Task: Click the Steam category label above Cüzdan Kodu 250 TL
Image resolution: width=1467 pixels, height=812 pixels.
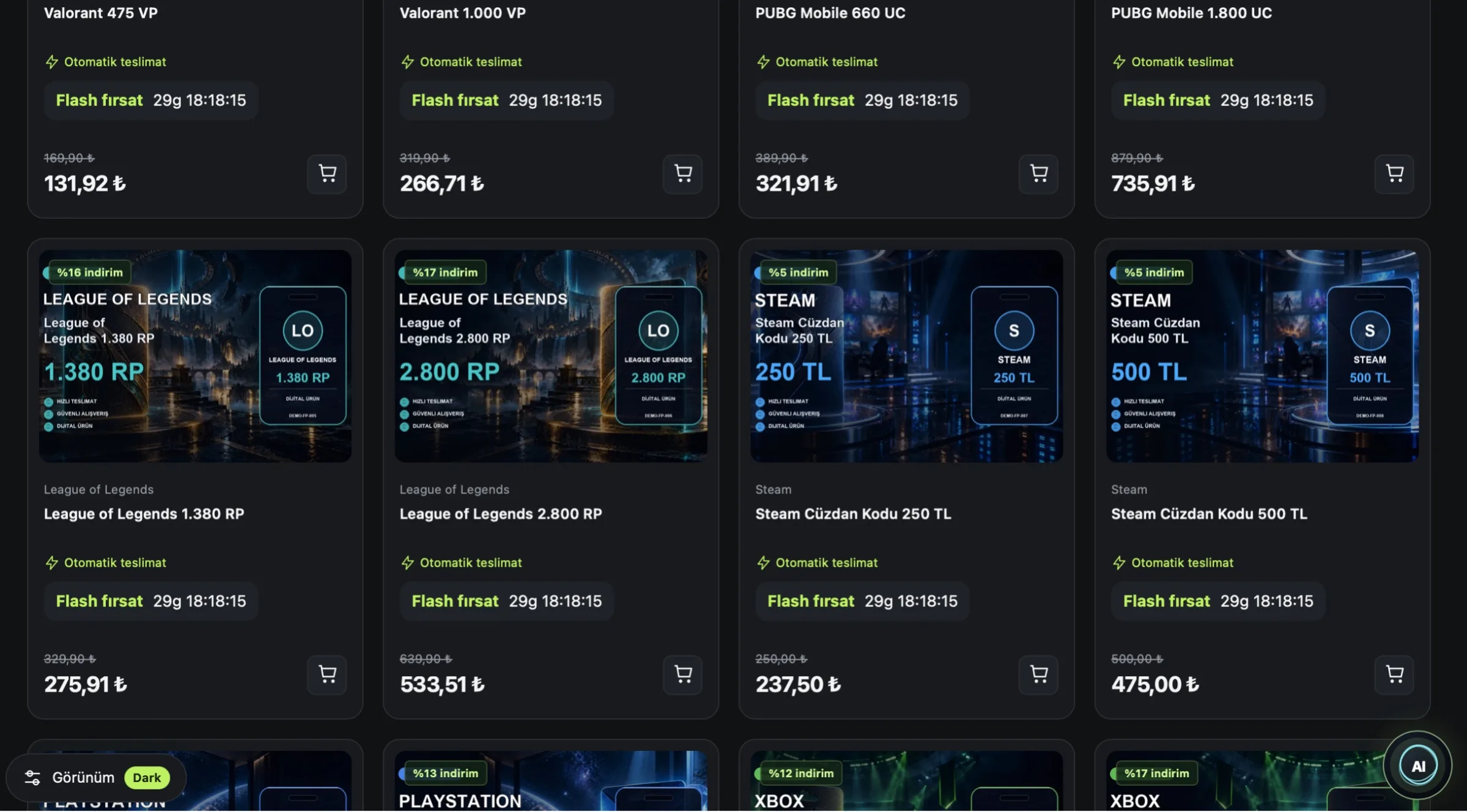Action: [x=773, y=490]
